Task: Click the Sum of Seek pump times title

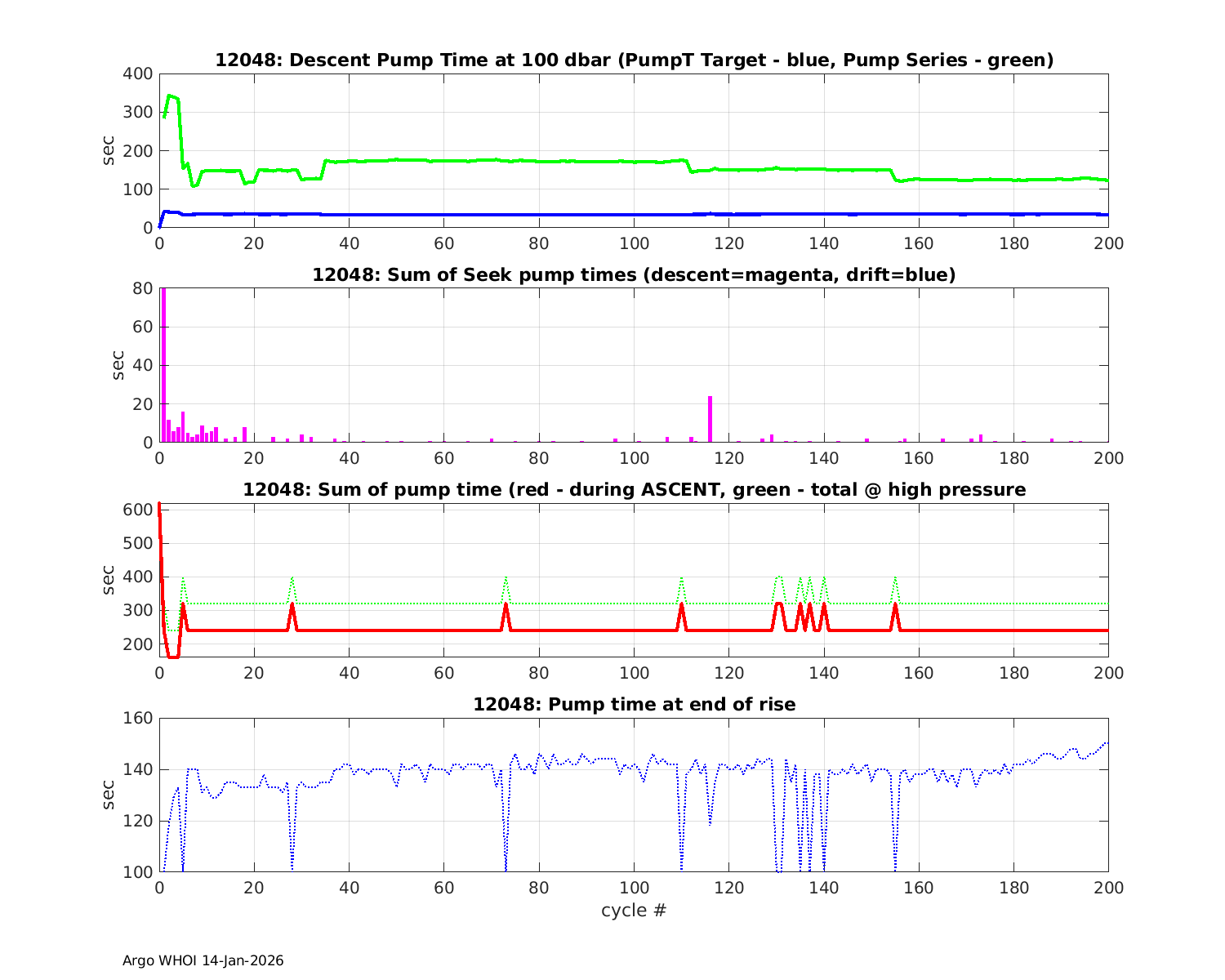Action: click(x=634, y=275)
